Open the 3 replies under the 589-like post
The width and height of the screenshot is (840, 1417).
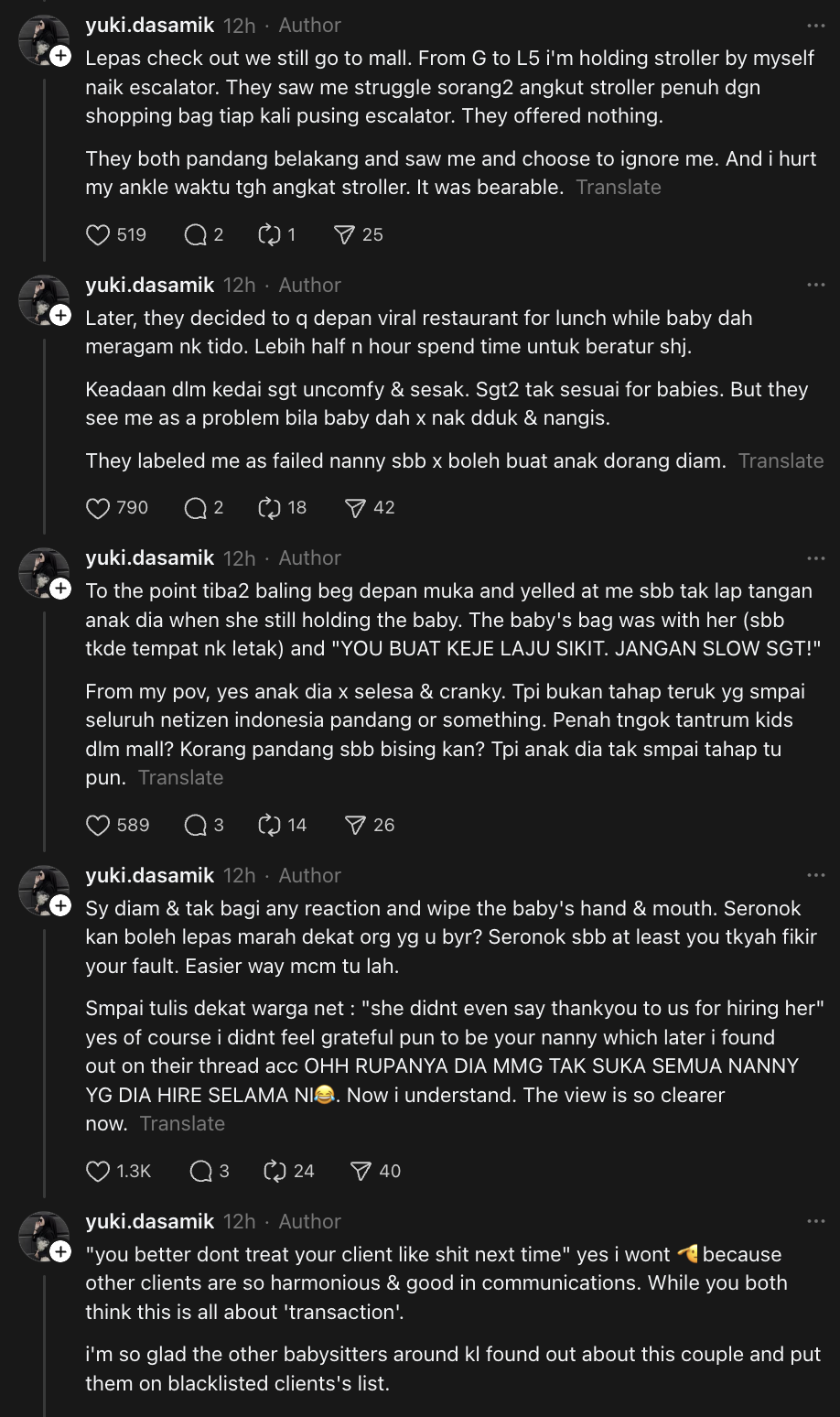pyautogui.click(x=196, y=826)
